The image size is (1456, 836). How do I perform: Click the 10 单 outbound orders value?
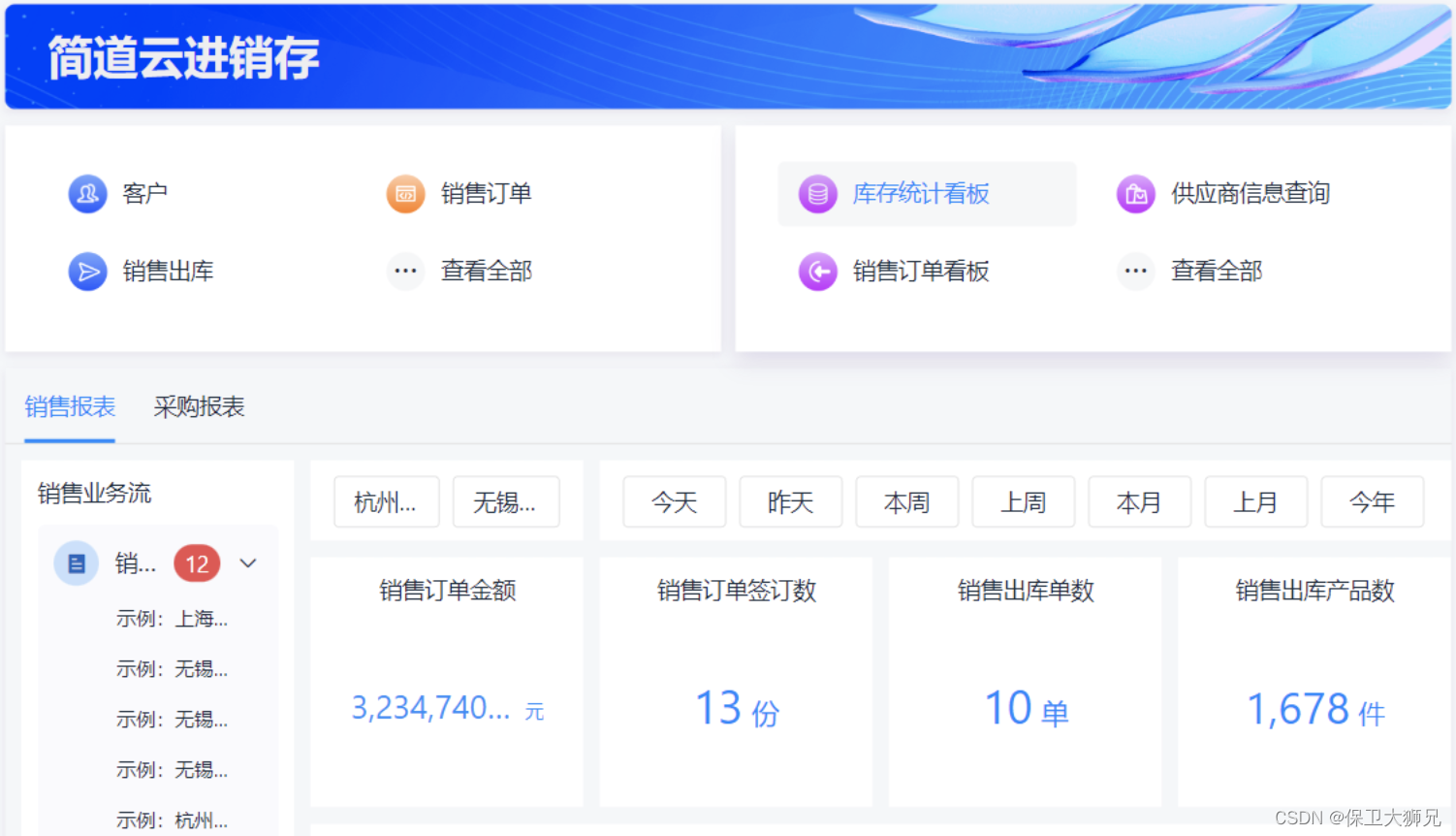[x=1026, y=709]
